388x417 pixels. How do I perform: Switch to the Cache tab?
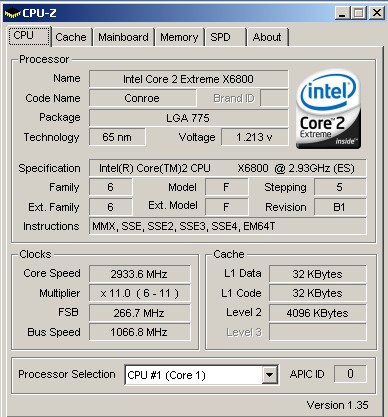pyautogui.click(x=71, y=37)
